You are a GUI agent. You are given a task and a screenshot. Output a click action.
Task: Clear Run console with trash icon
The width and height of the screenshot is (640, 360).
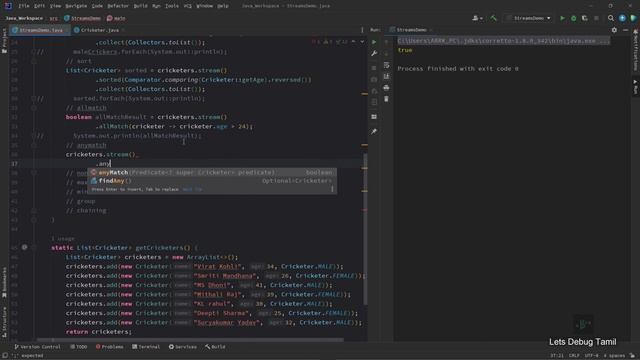[x=386, y=99]
